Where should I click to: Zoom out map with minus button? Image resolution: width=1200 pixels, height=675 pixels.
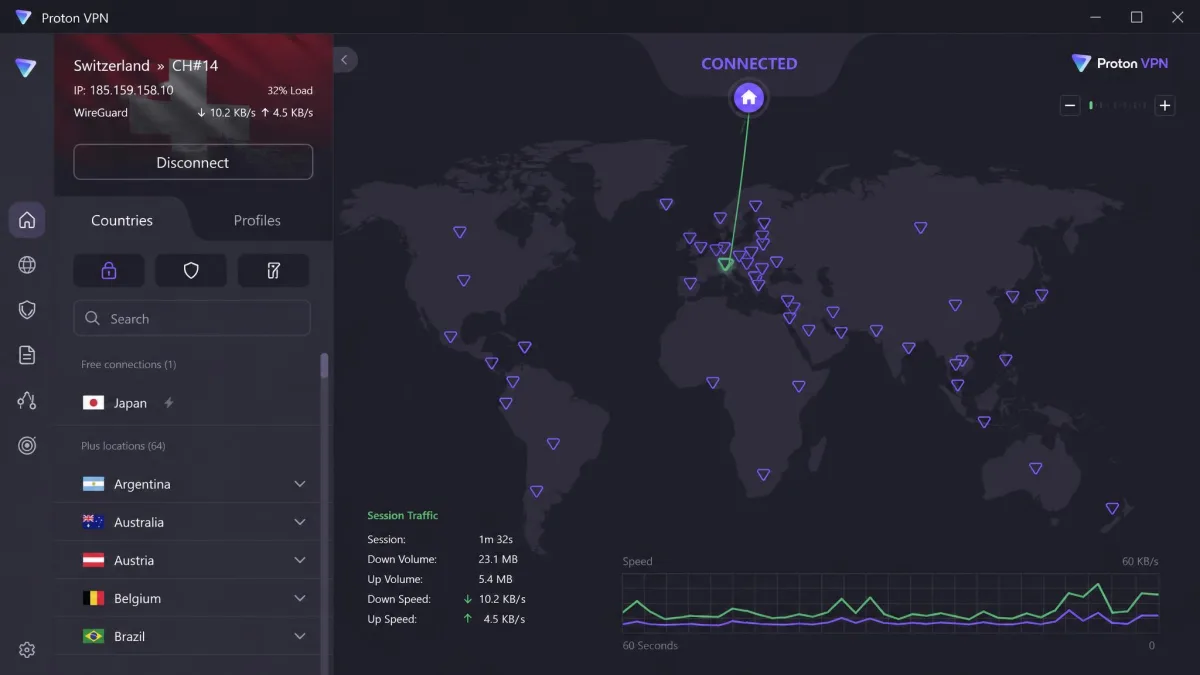click(1070, 105)
